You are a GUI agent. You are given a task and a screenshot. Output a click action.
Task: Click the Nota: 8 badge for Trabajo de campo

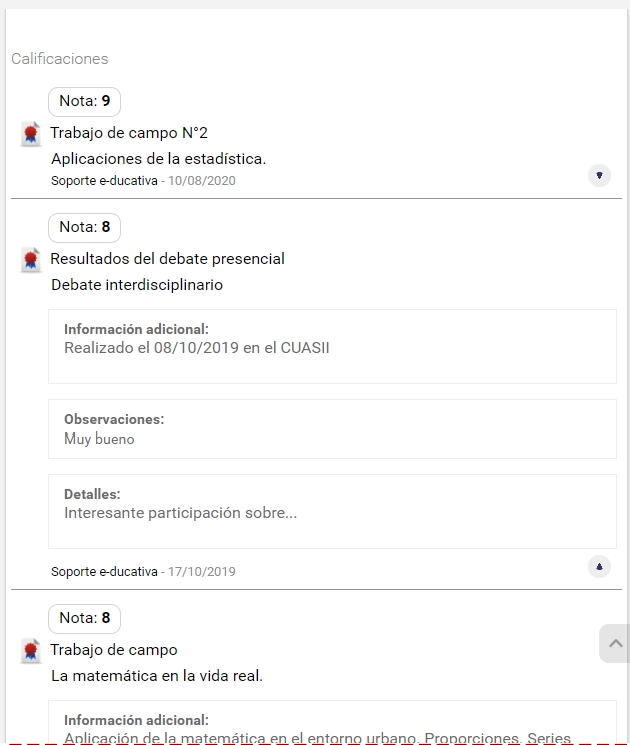coord(85,619)
